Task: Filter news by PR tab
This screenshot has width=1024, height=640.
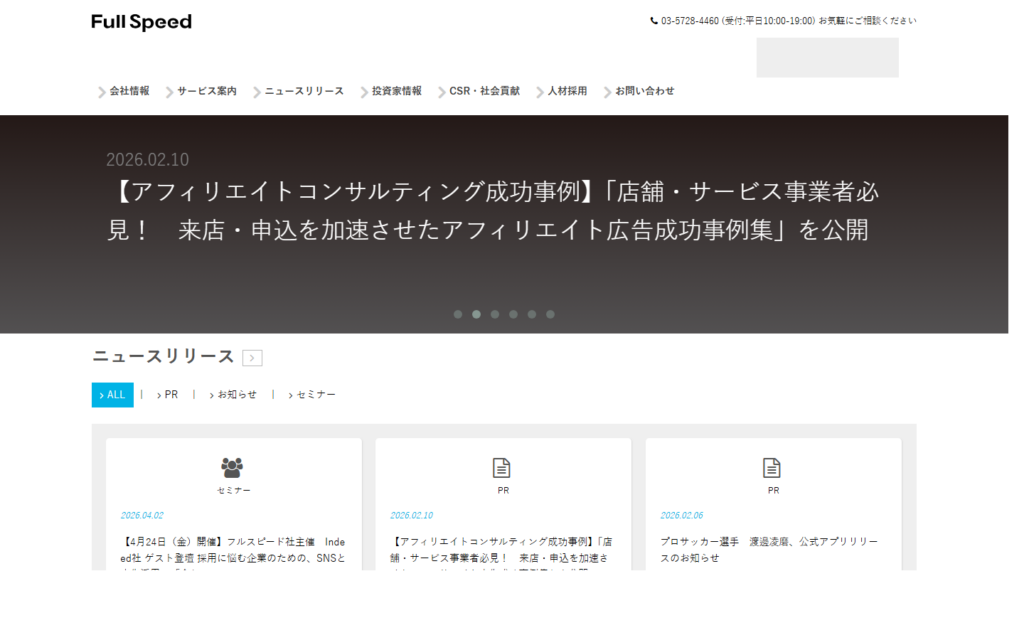Action: (x=170, y=395)
